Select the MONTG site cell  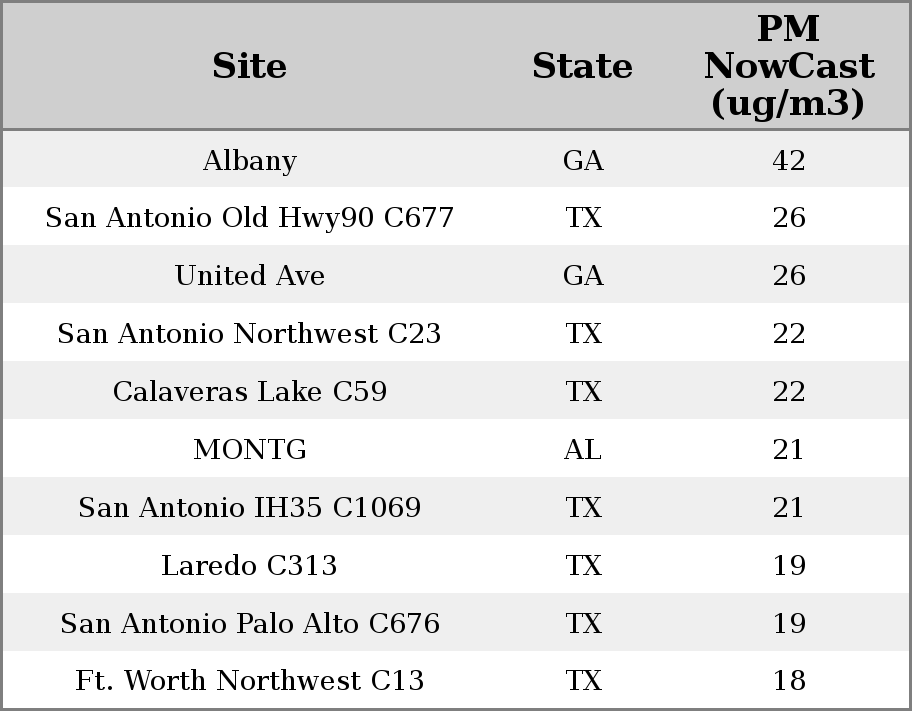click(x=250, y=450)
